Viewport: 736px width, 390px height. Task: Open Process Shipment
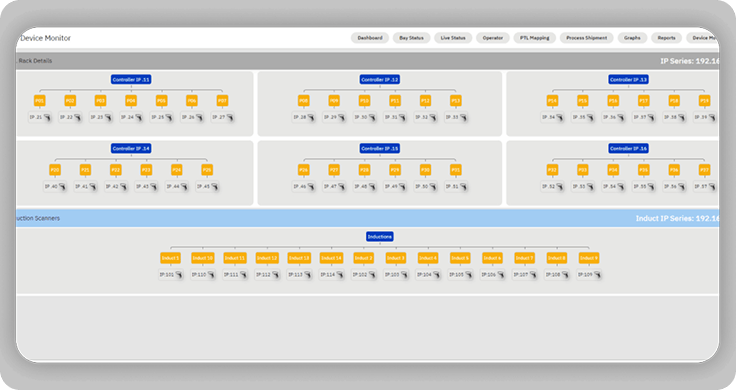click(x=586, y=38)
